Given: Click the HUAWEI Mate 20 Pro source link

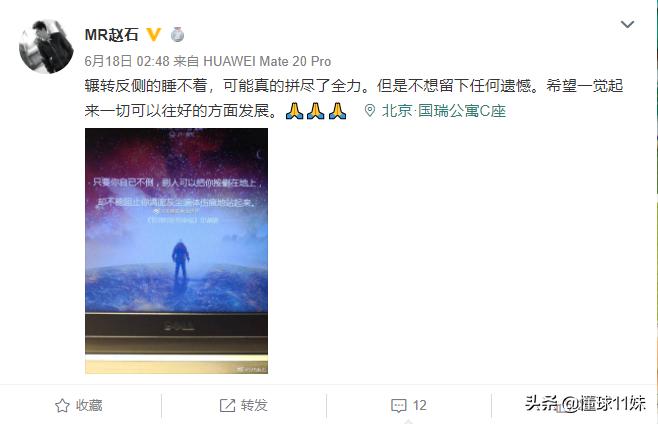Looking at the screenshot, I should pyautogui.click(x=267, y=61).
